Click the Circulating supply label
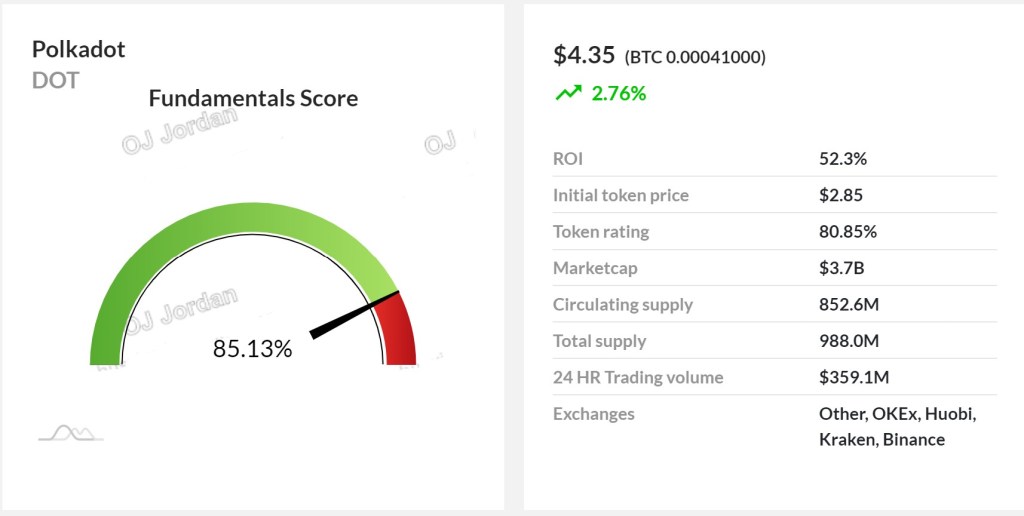The image size is (1024, 516). click(x=623, y=304)
